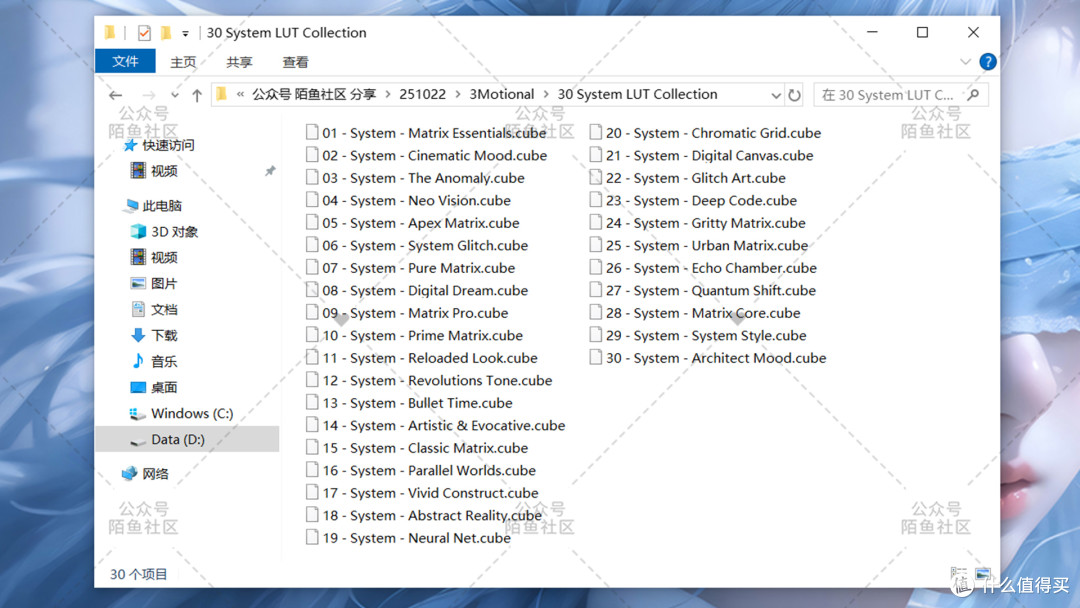The image size is (1080, 608).
Task: Click 30 System LUT Collection breadcrumb
Action: pyautogui.click(x=637, y=94)
